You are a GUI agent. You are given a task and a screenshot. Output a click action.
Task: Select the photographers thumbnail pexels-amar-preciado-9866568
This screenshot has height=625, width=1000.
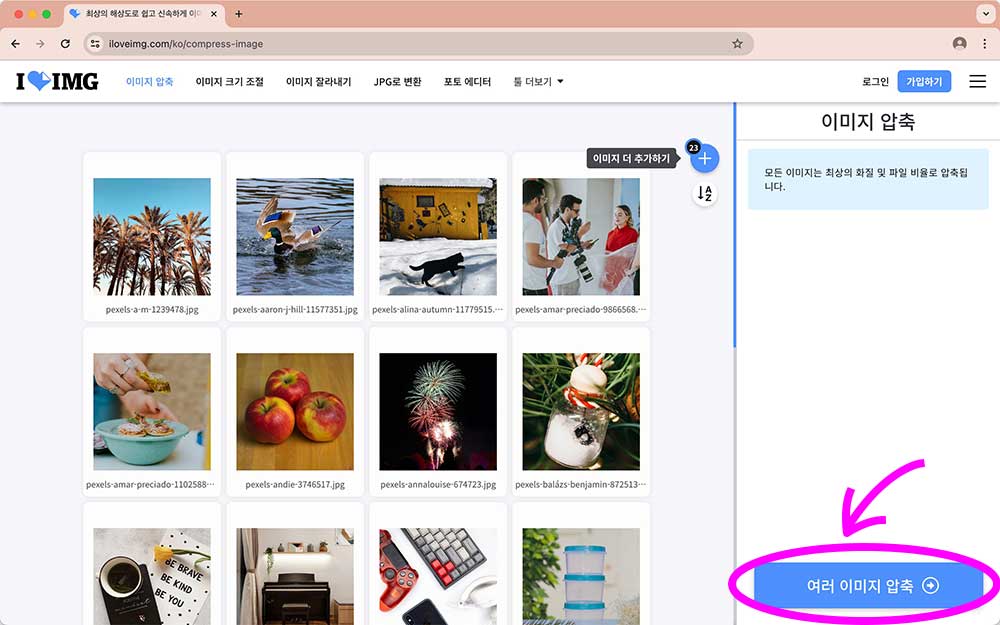[x=581, y=237]
